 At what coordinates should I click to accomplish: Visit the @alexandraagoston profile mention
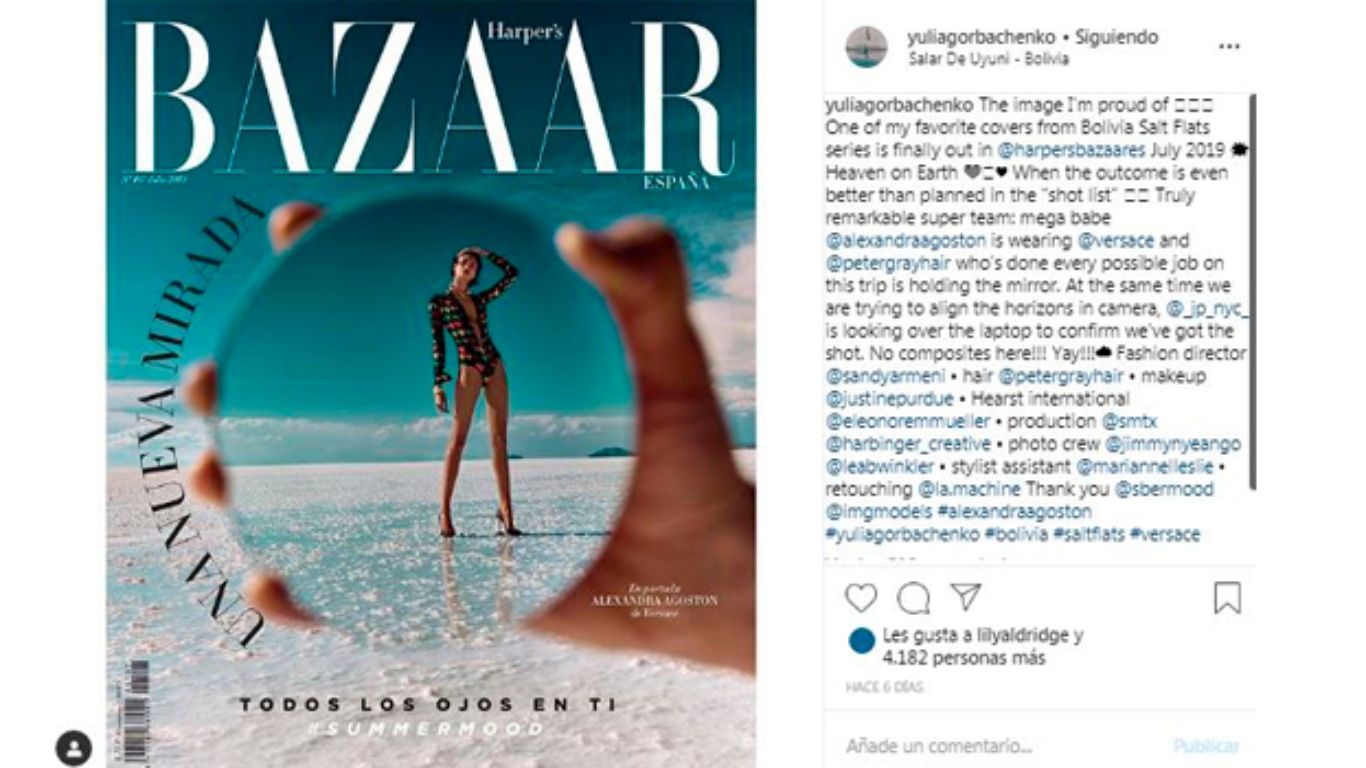905,241
